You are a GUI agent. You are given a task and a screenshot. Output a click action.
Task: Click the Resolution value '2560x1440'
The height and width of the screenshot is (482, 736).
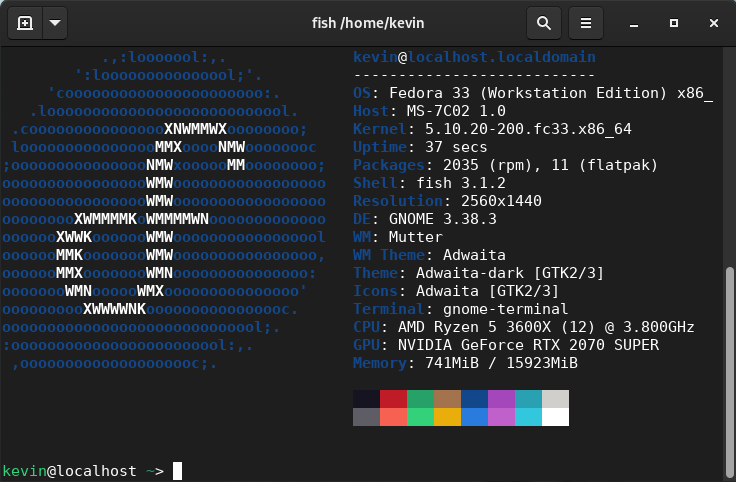tap(501, 201)
